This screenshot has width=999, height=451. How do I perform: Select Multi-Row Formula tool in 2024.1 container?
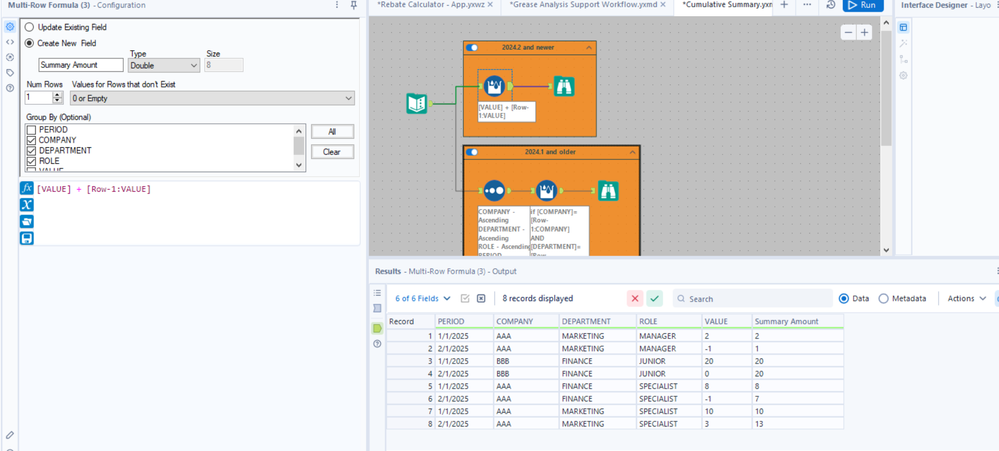point(546,190)
